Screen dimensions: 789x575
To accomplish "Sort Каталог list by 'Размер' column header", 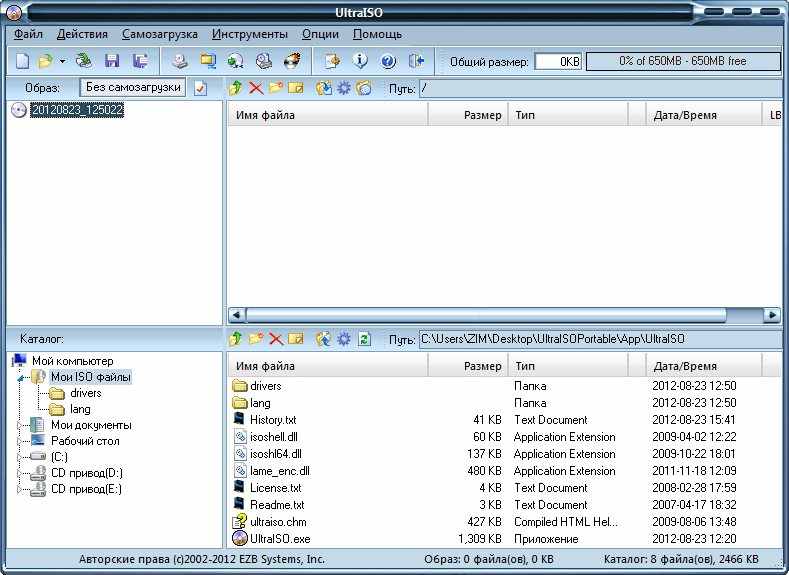I will point(468,366).
